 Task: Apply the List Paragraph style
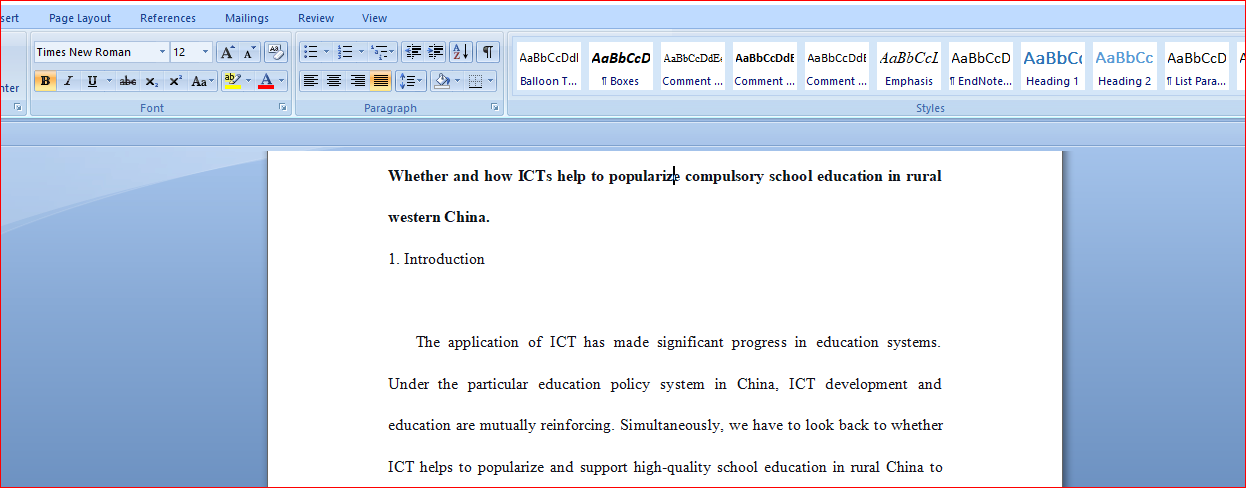(1197, 67)
